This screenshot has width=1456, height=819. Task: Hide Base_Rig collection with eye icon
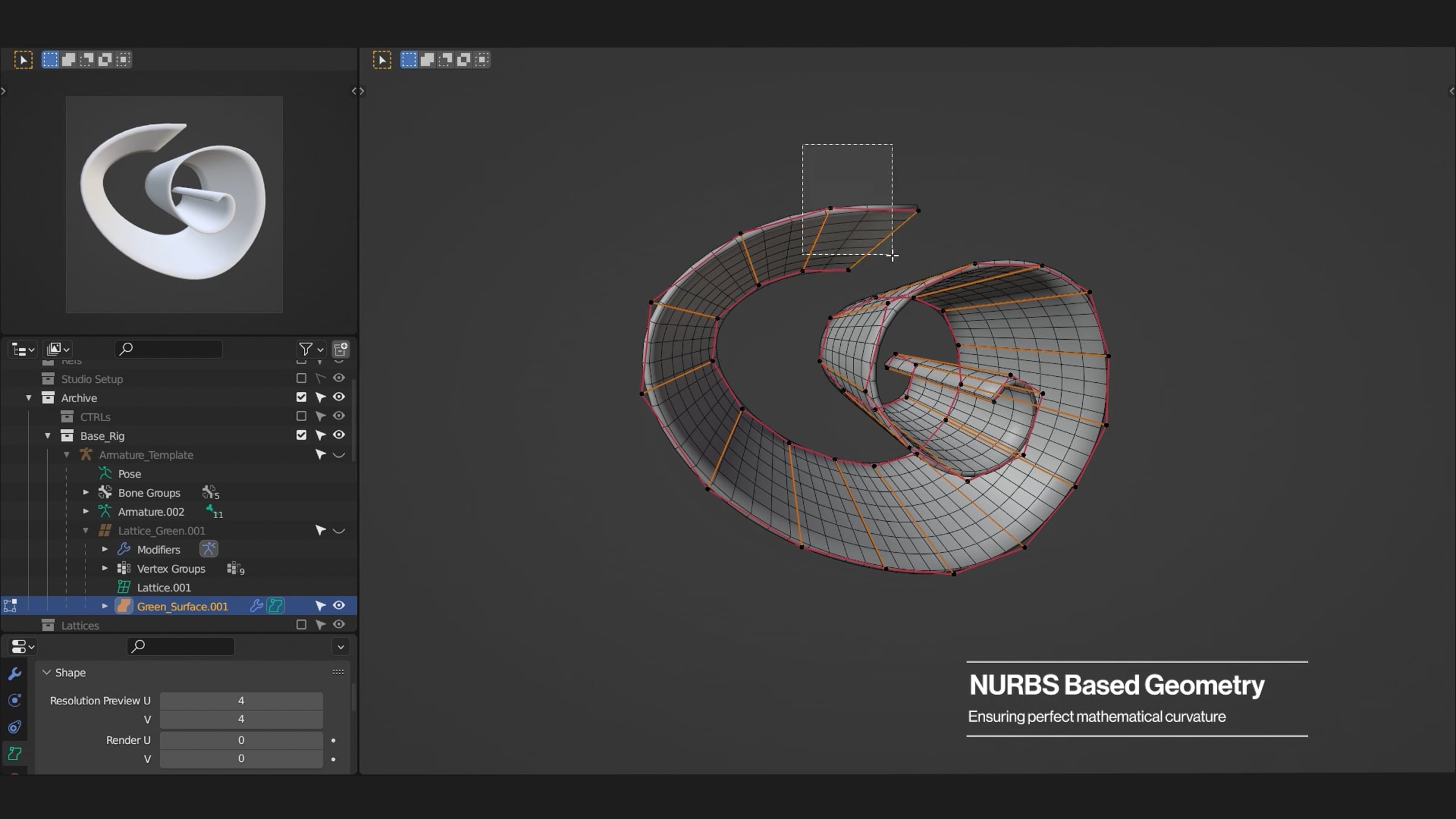(339, 435)
